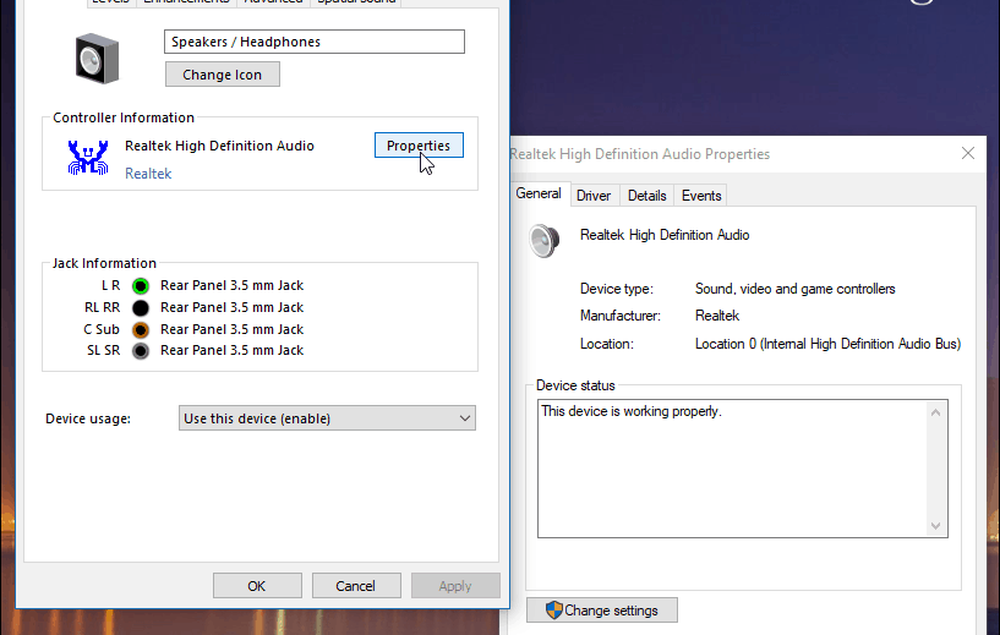
Task: Select the Levels tab
Action: [110, 2]
